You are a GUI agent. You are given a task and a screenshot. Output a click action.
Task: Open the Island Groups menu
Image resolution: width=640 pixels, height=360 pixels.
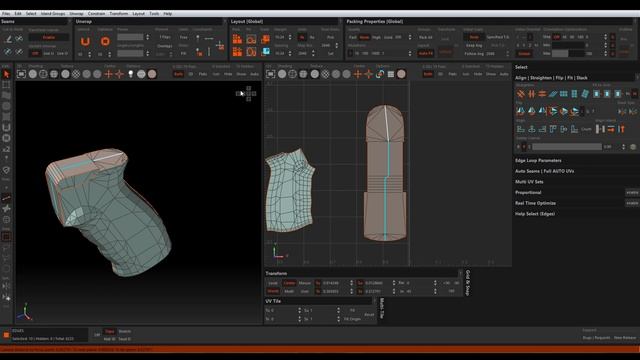click(x=53, y=13)
